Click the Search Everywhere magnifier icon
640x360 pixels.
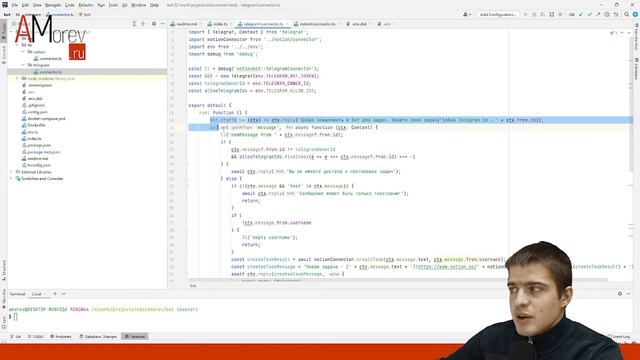626,14
